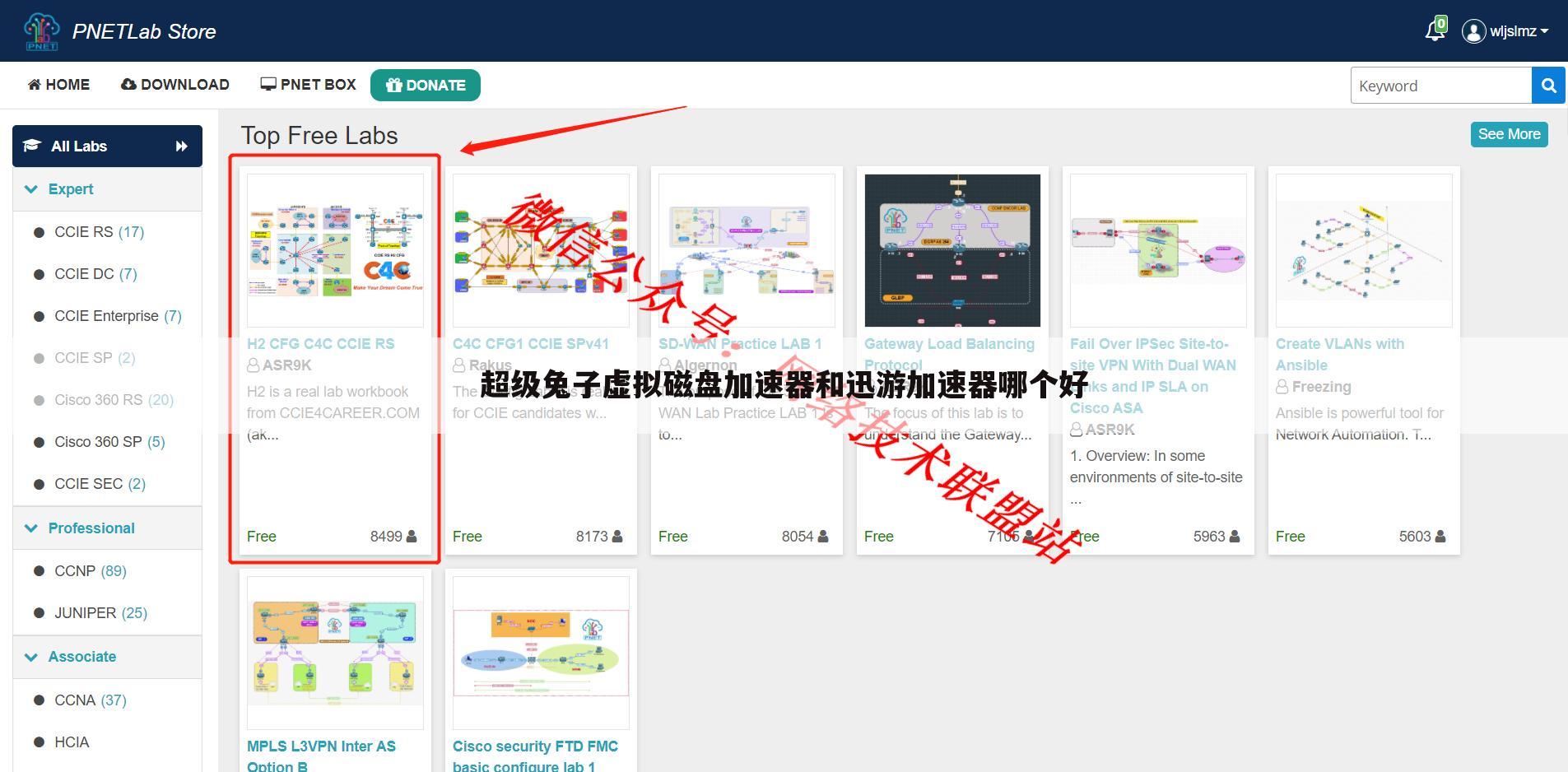Select CCIE SEC (2) category
Screen dimensions: 1568x772
coord(100,484)
